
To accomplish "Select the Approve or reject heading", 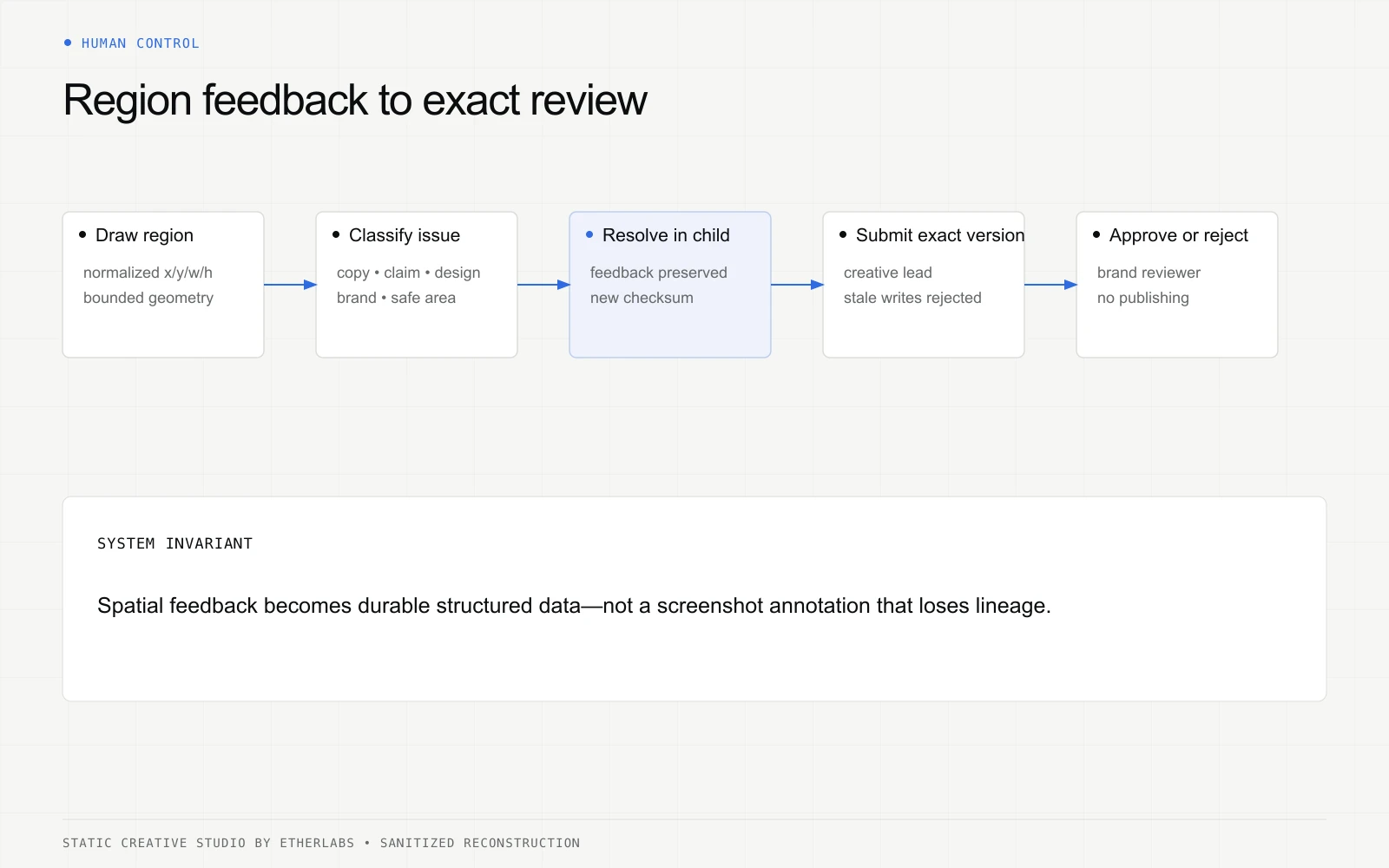I will [1179, 235].
